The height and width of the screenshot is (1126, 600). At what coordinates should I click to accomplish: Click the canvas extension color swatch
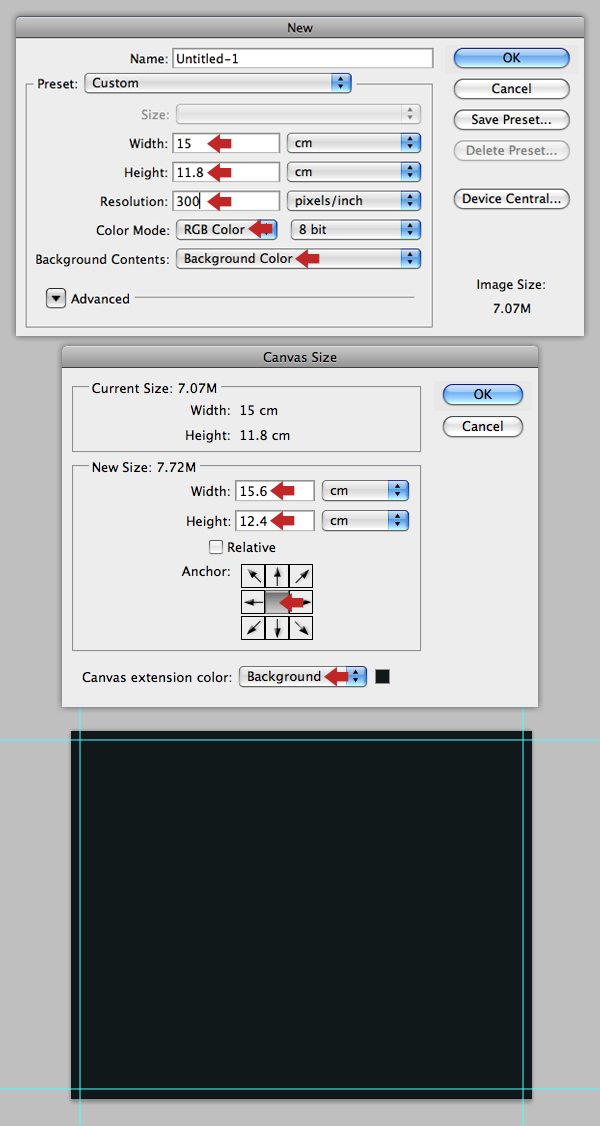click(x=383, y=676)
